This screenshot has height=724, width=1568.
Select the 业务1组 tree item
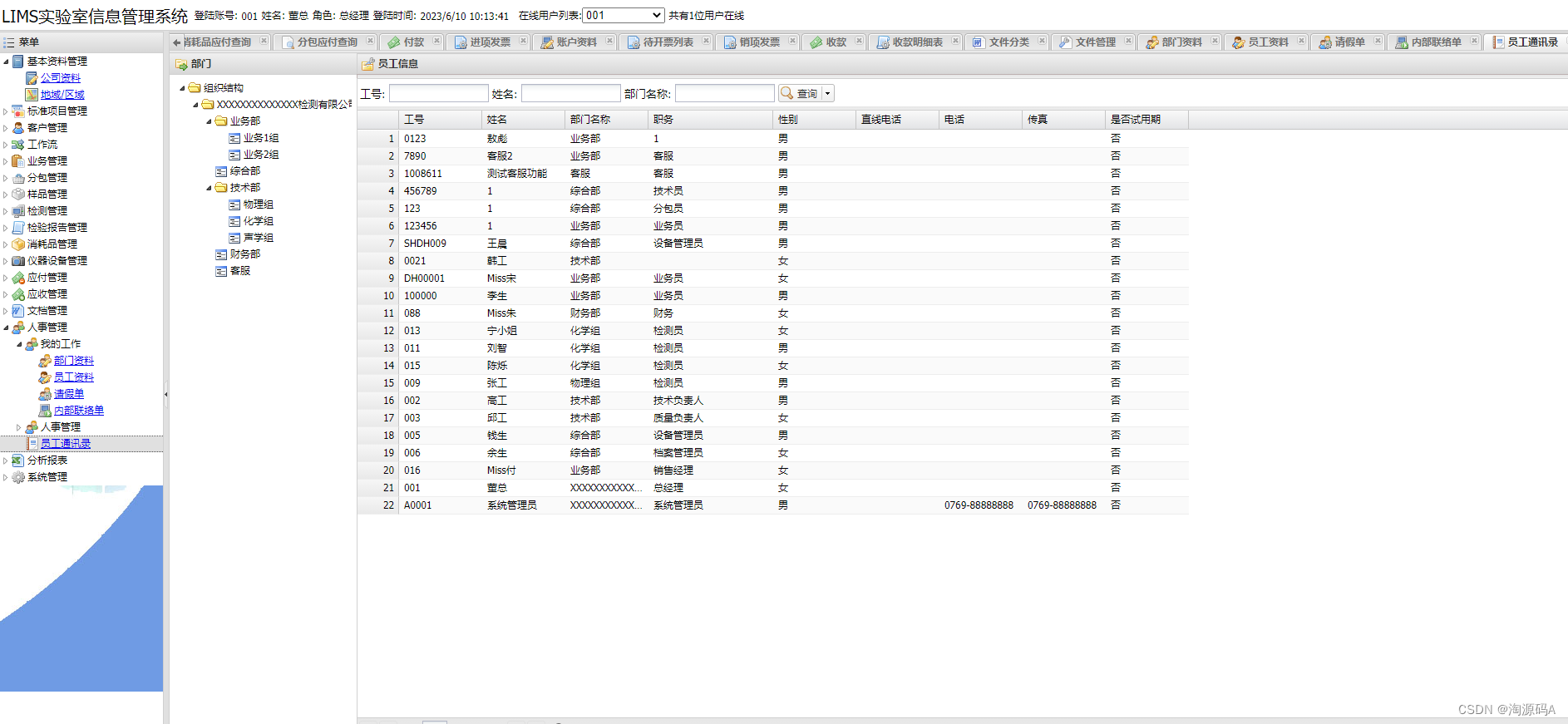(261, 138)
